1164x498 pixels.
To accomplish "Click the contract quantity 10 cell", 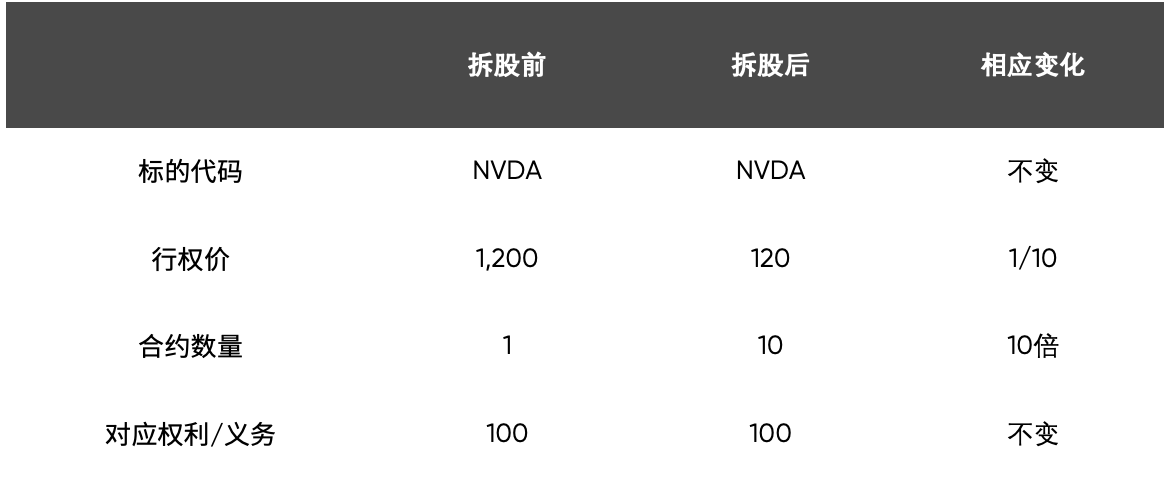I will tap(770, 346).
